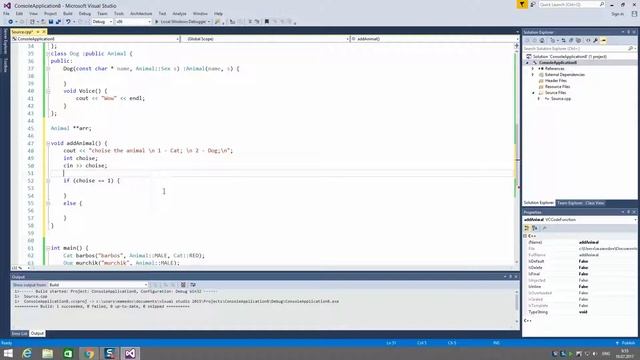
Task: Open the addAnimal member dropdown
Action: point(435,39)
